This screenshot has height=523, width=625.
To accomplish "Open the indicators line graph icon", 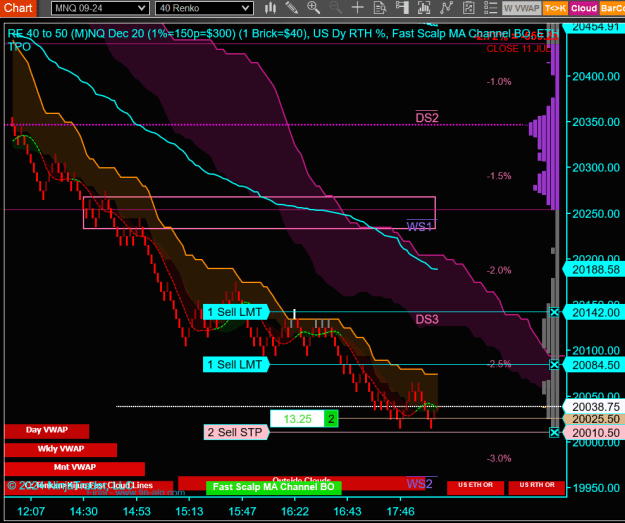I will tap(446, 8).
